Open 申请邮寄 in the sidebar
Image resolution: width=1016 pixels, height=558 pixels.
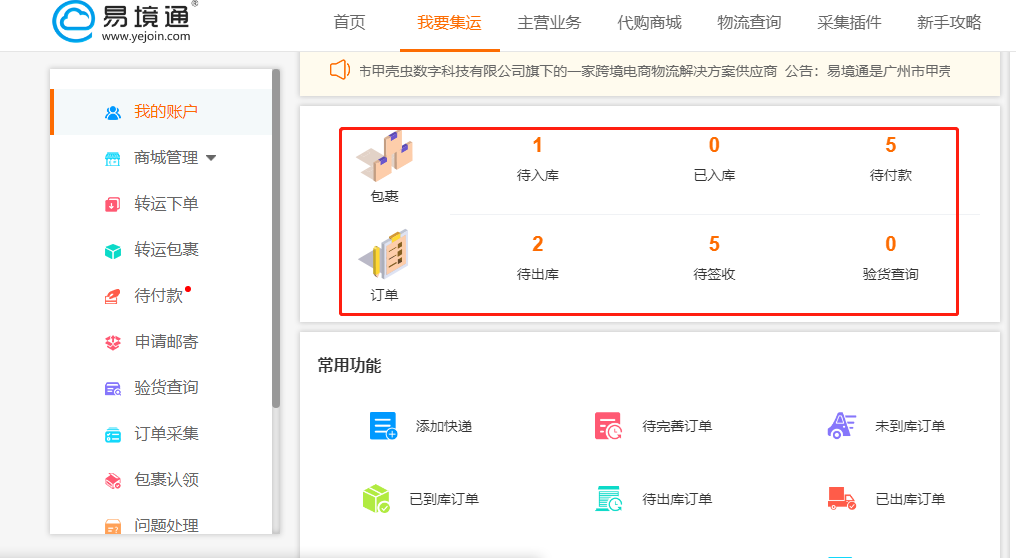(x=166, y=342)
